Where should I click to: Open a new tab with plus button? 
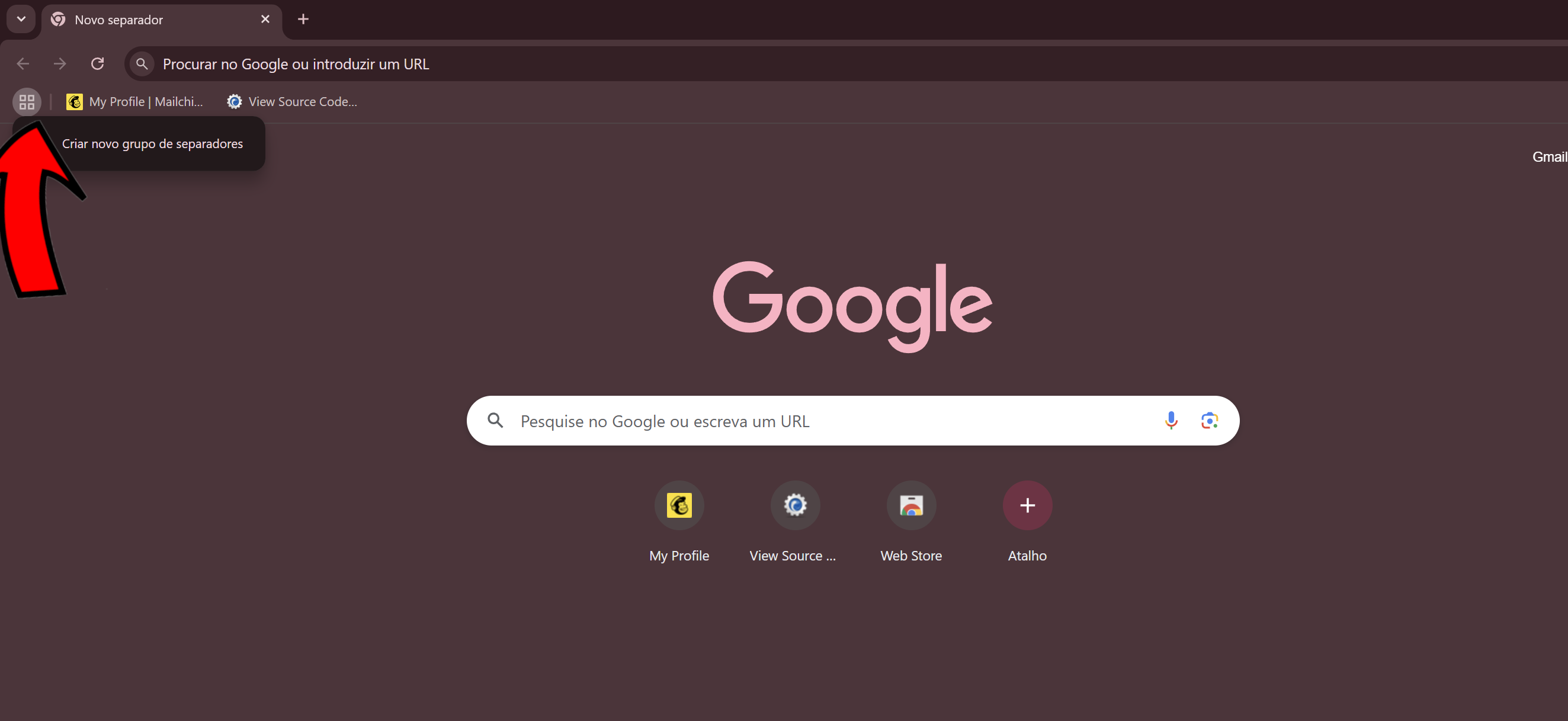pyautogui.click(x=303, y=20)
